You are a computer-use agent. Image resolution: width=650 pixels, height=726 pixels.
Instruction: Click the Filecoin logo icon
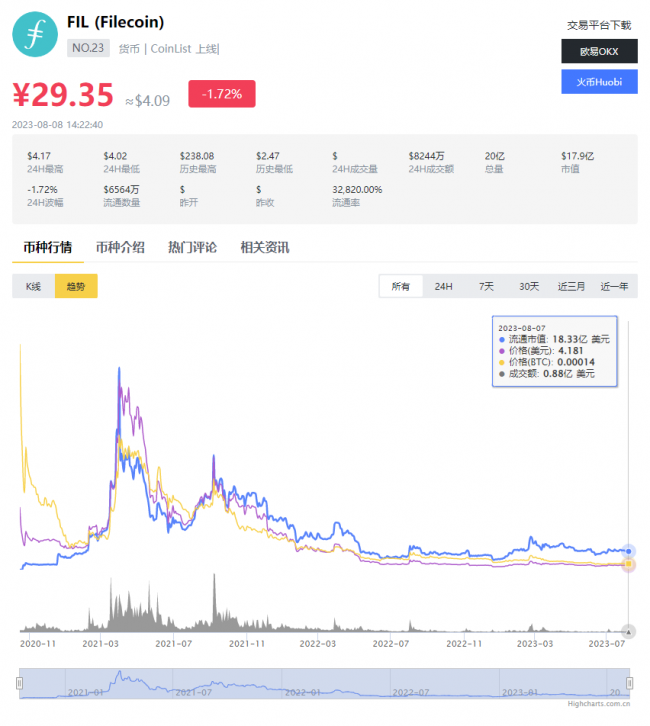tap(35, 35)
